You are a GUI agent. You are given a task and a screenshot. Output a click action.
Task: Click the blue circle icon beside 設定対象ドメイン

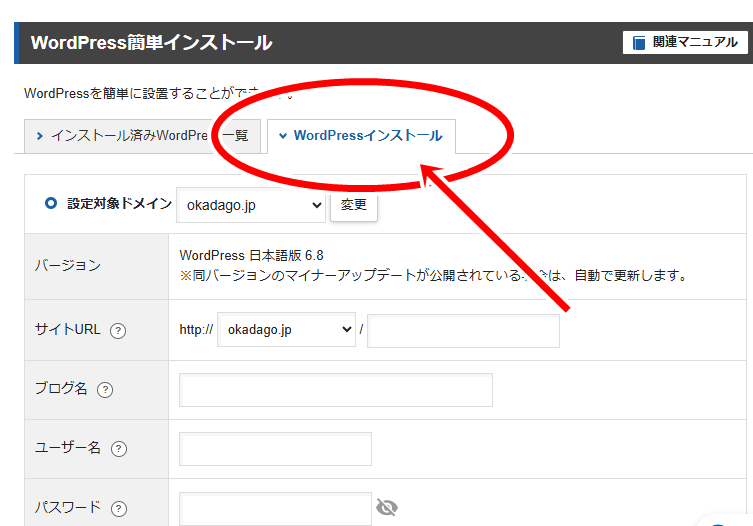[x=50, y=203]
